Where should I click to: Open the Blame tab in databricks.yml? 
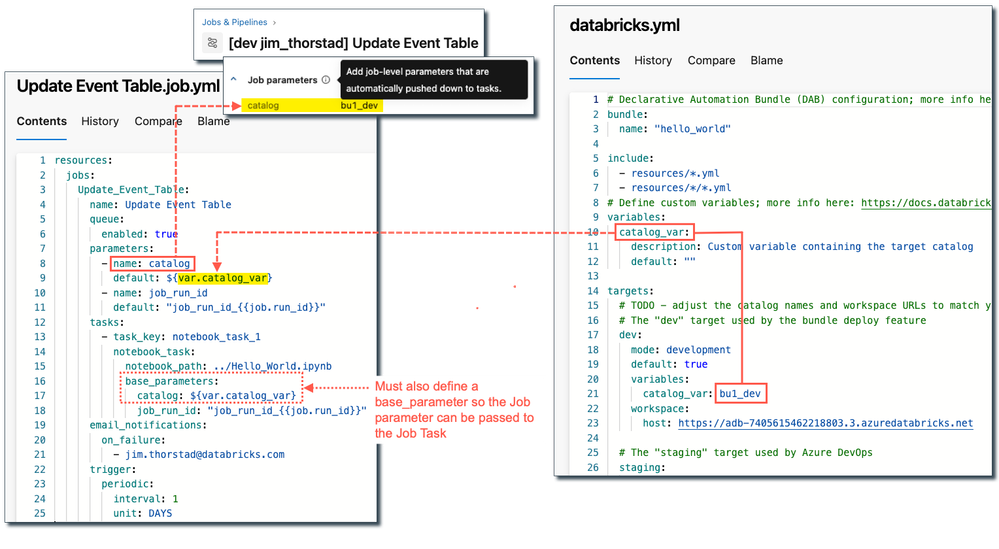click(767, 60)
